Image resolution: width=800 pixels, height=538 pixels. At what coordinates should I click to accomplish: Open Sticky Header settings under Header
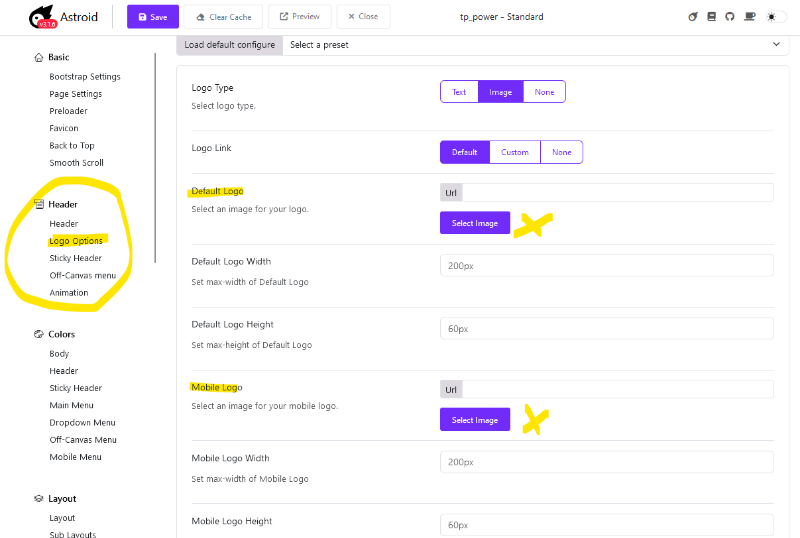click(76, 258)
